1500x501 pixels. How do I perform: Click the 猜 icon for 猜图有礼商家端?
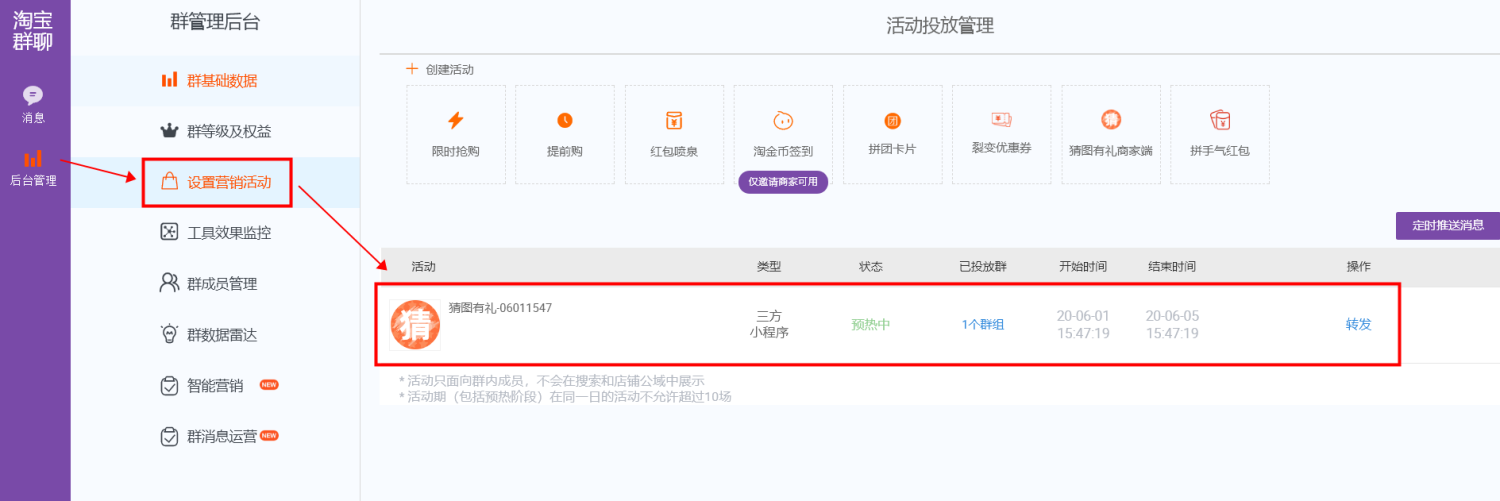pyautogui.click(x=1111, y=120)
